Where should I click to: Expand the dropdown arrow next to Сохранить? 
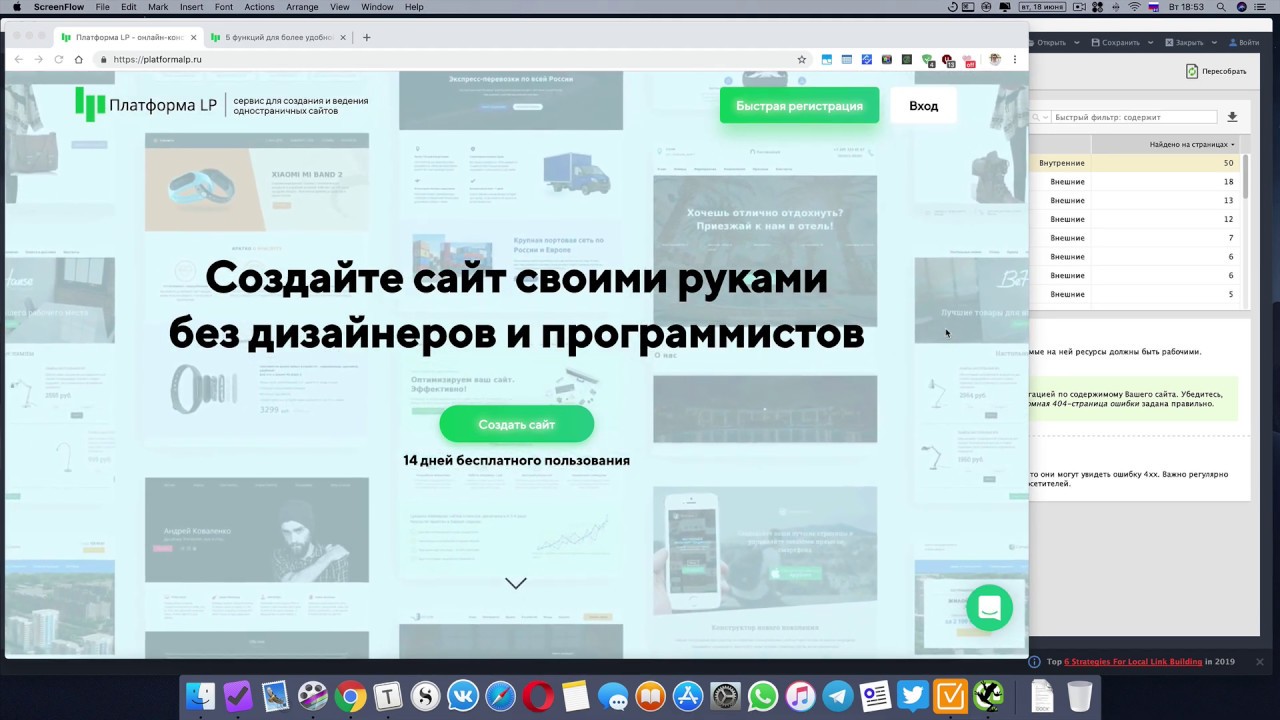(x=1150, y=43)
